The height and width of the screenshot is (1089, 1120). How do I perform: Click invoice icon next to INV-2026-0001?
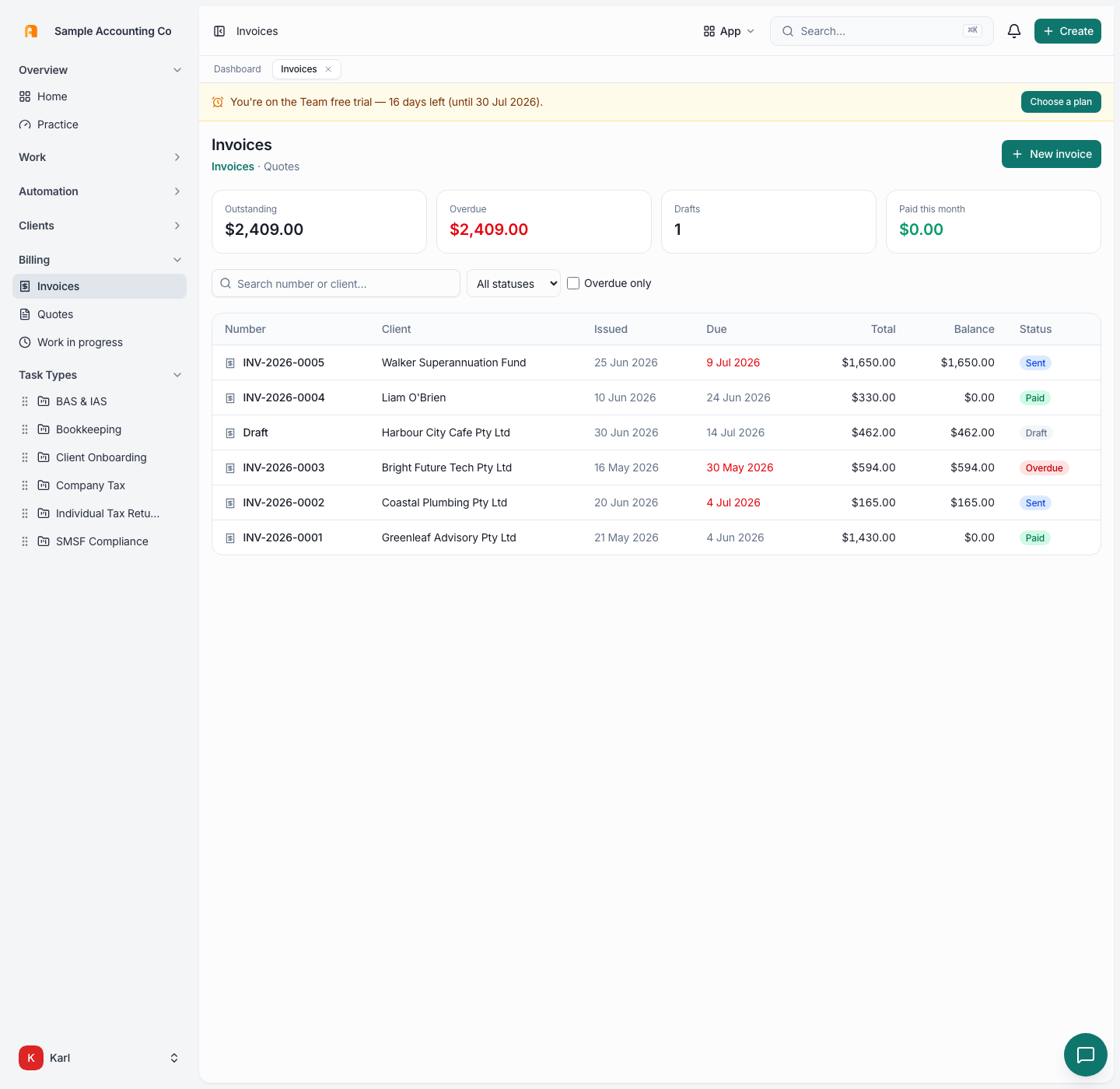coord(230,538)
